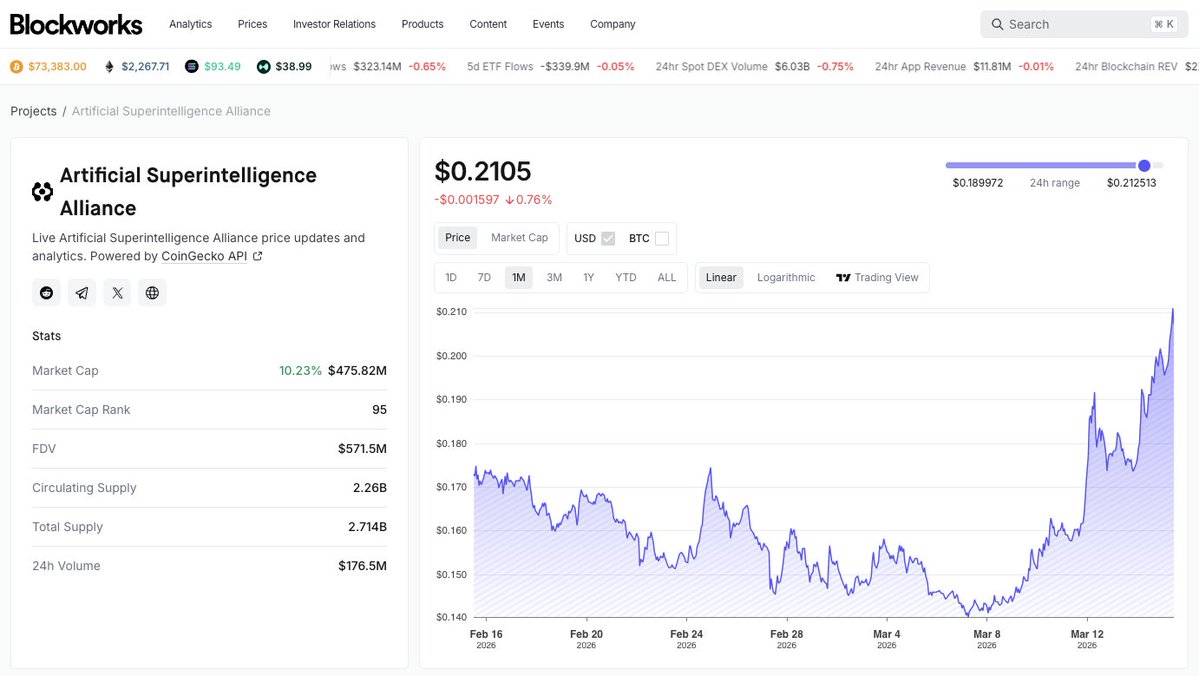
Task: Select the ALL time range
Action: pyautogui.click(x=667, y=278)
